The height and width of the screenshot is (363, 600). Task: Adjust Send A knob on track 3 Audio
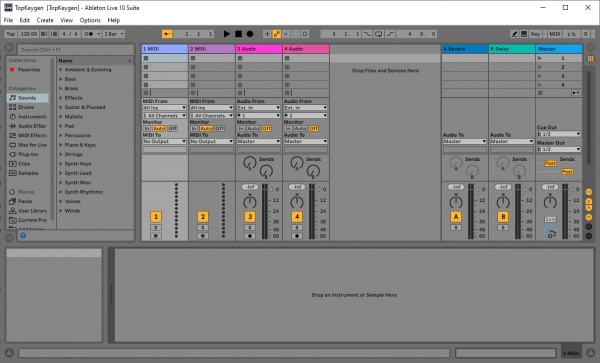pos(249,163)
